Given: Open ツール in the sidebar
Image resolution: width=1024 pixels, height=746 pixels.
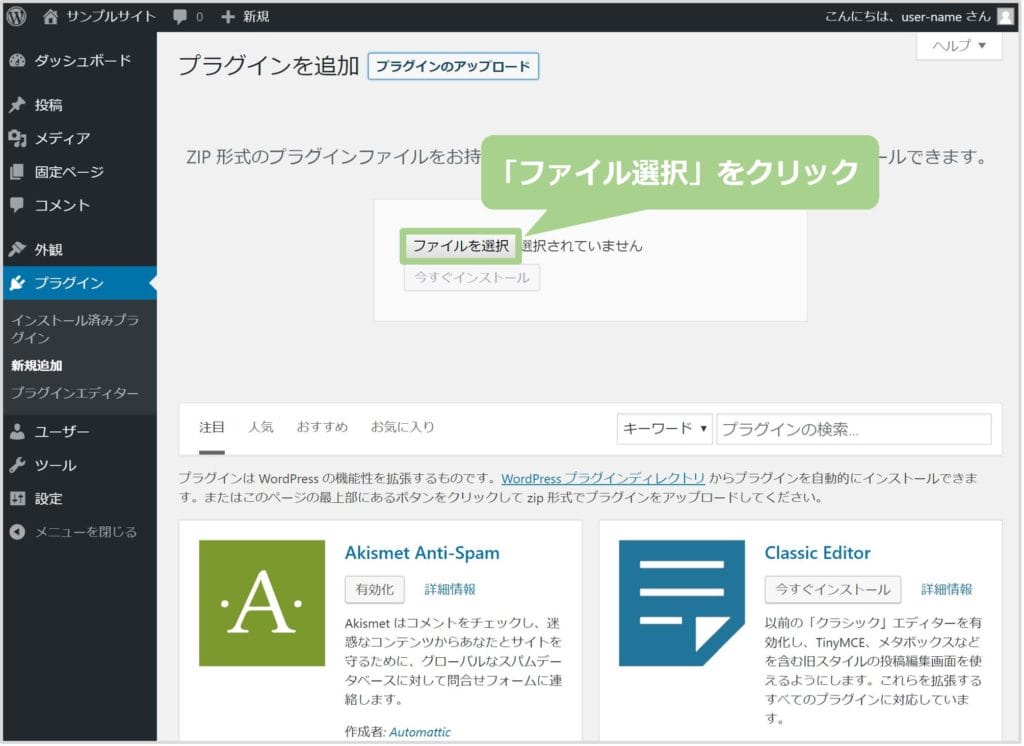Looking at the screenshot, I should 55,465.
